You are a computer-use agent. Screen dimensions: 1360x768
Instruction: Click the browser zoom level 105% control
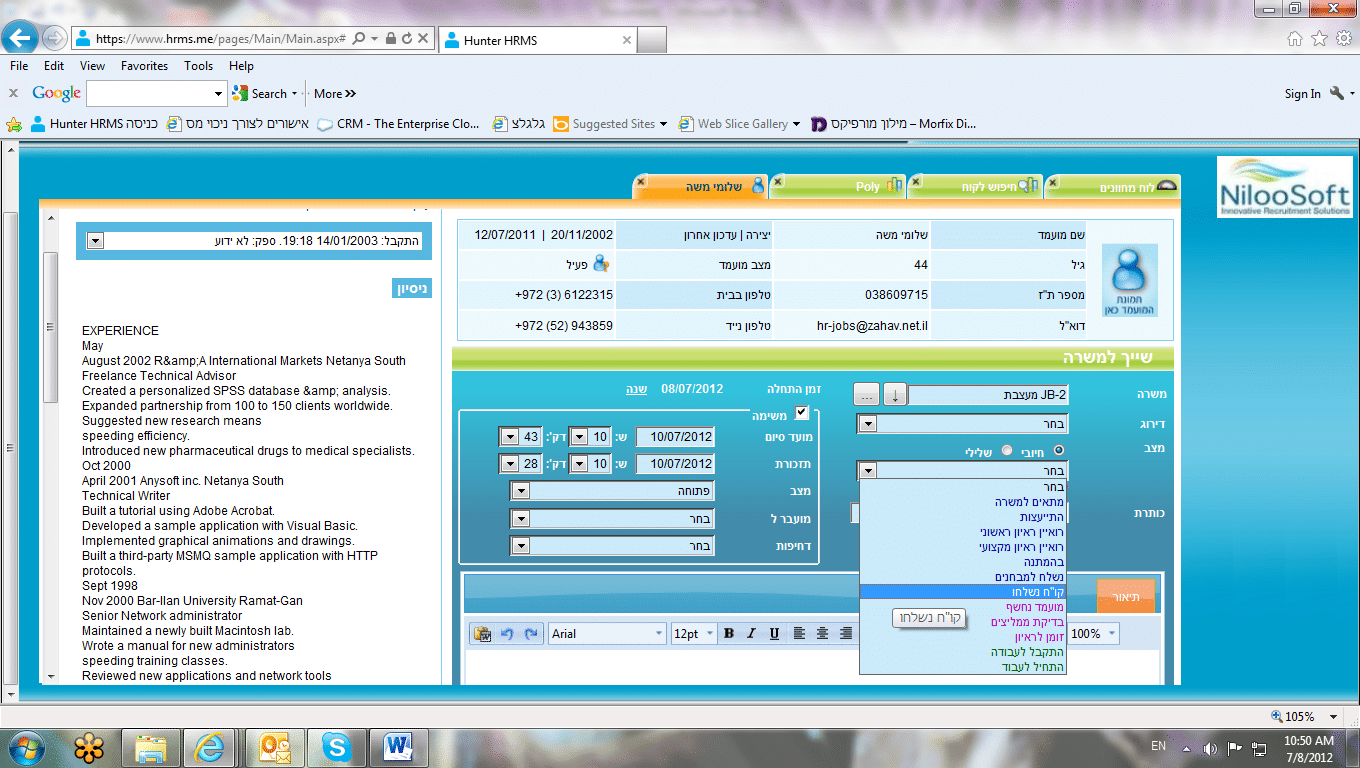coord(1306,716)
